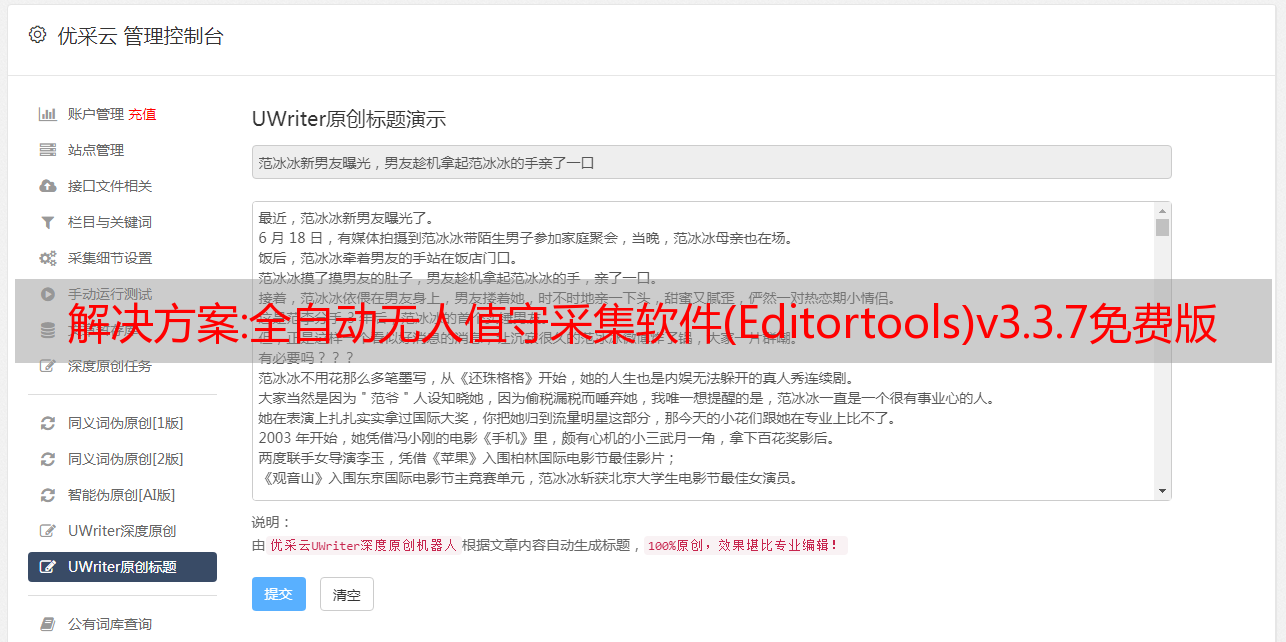Click the red 充值 recharge link
Viewport: 1286px width, 642px height.
click(142, 114)
